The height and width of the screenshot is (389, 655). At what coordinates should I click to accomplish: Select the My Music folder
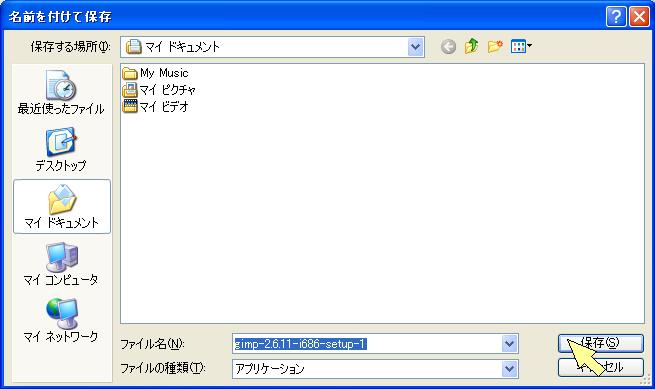coord(155,73)
